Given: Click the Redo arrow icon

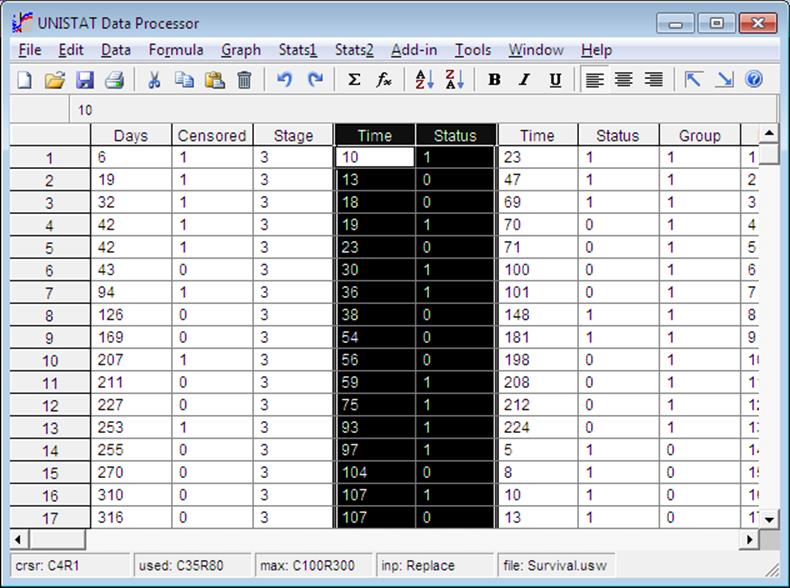Looking at the screenshot, I should tap(315, 80).
